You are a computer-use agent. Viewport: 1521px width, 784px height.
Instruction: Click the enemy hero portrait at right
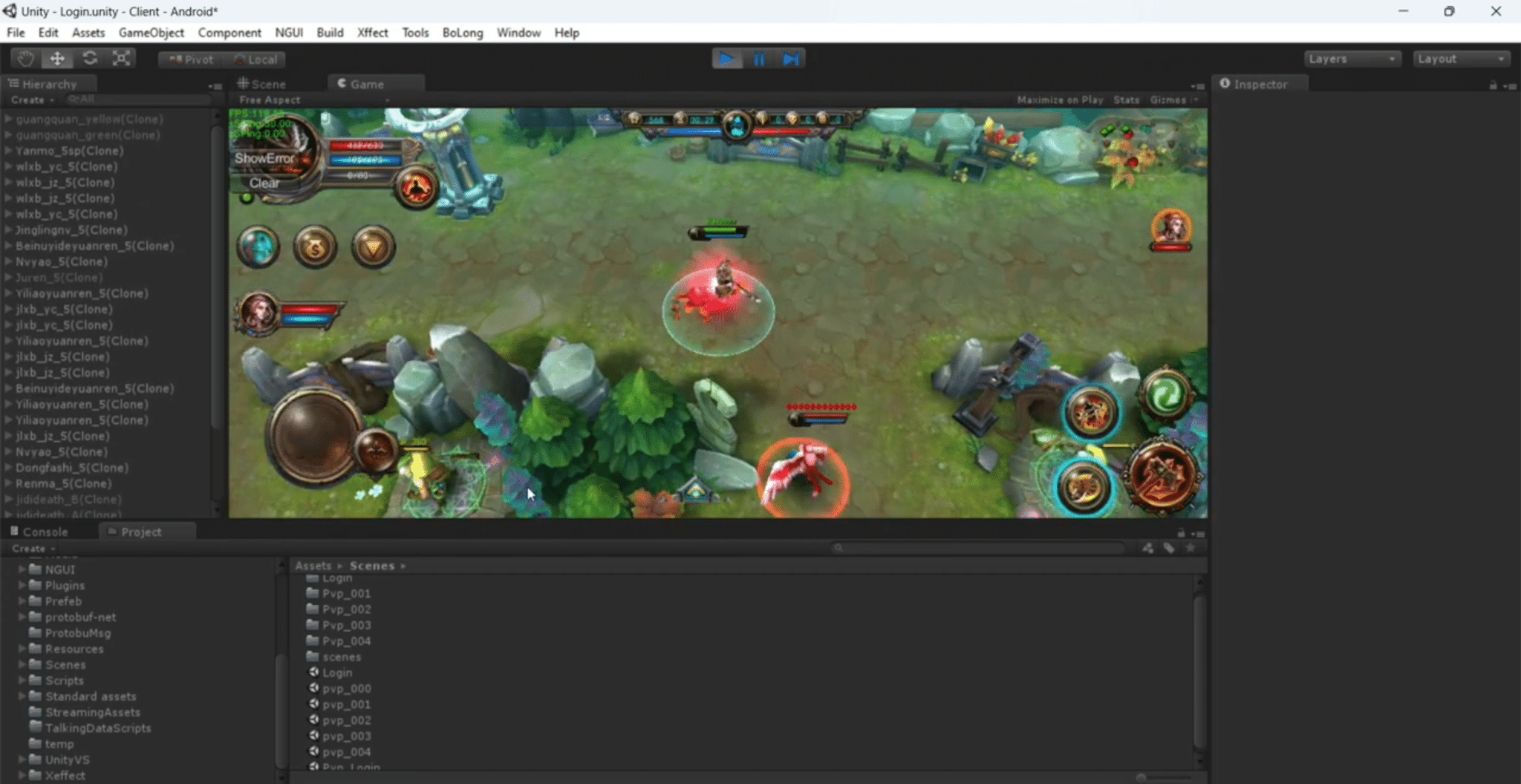point(1171,228)
